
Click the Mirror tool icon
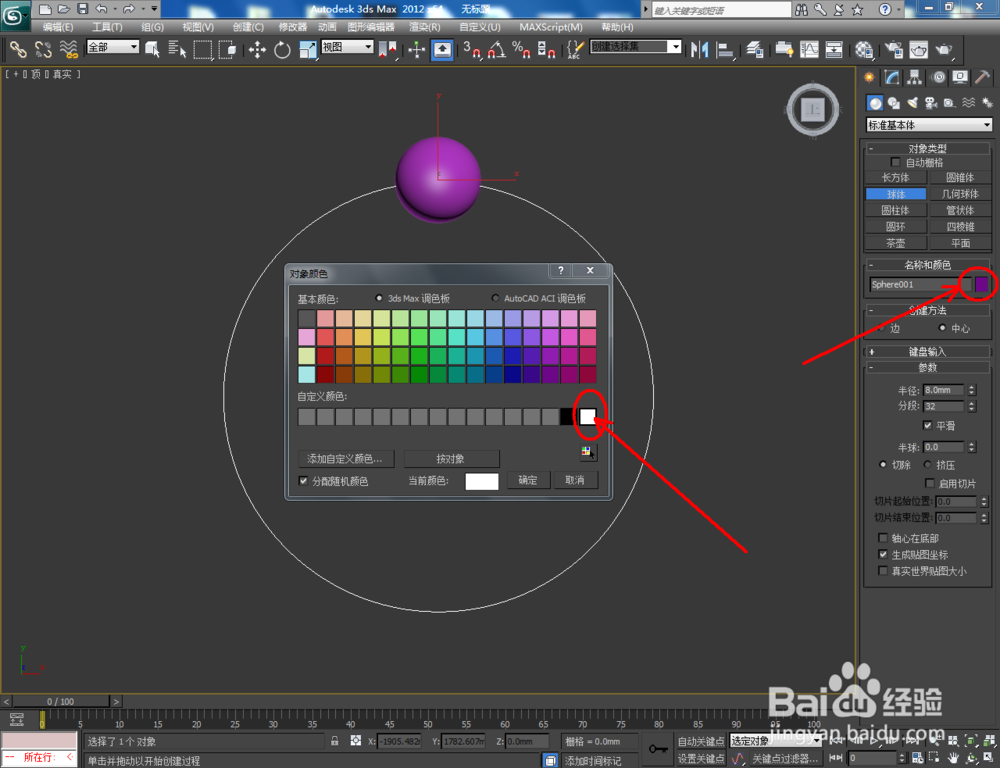700,49
